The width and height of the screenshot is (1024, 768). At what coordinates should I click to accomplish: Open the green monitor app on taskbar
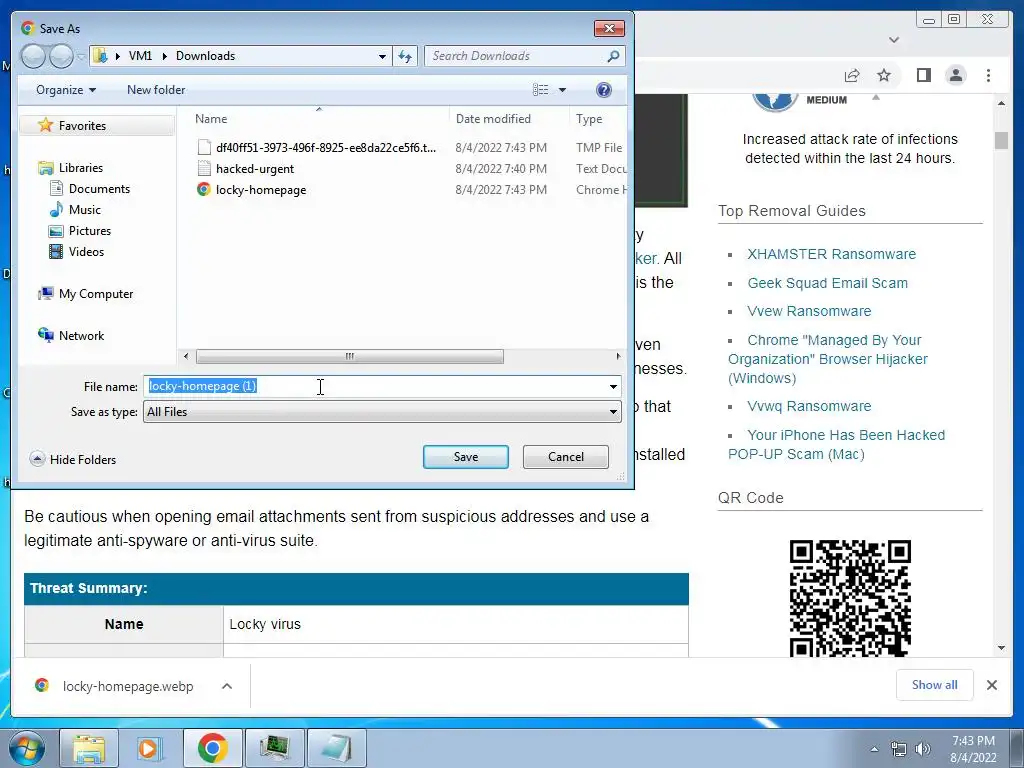coord(275,748)
